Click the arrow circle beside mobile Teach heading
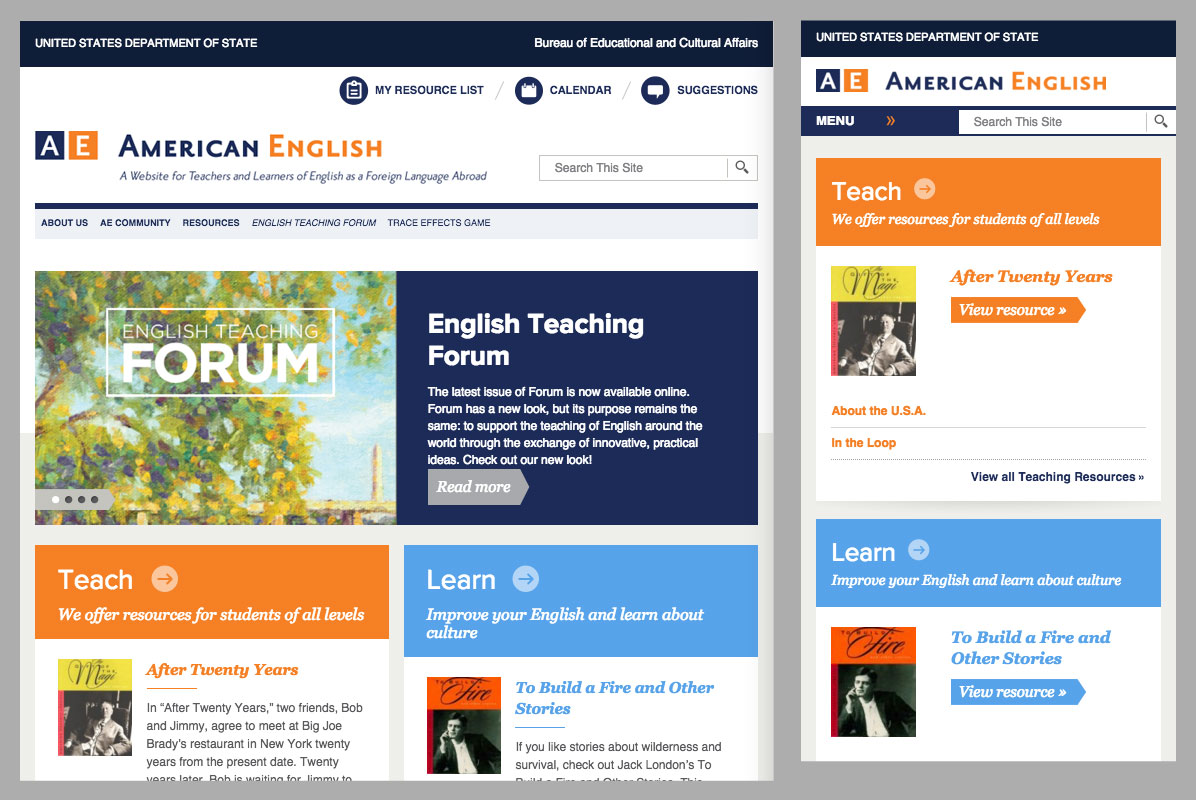1196x800 pixels. click(x=924, y=188)
